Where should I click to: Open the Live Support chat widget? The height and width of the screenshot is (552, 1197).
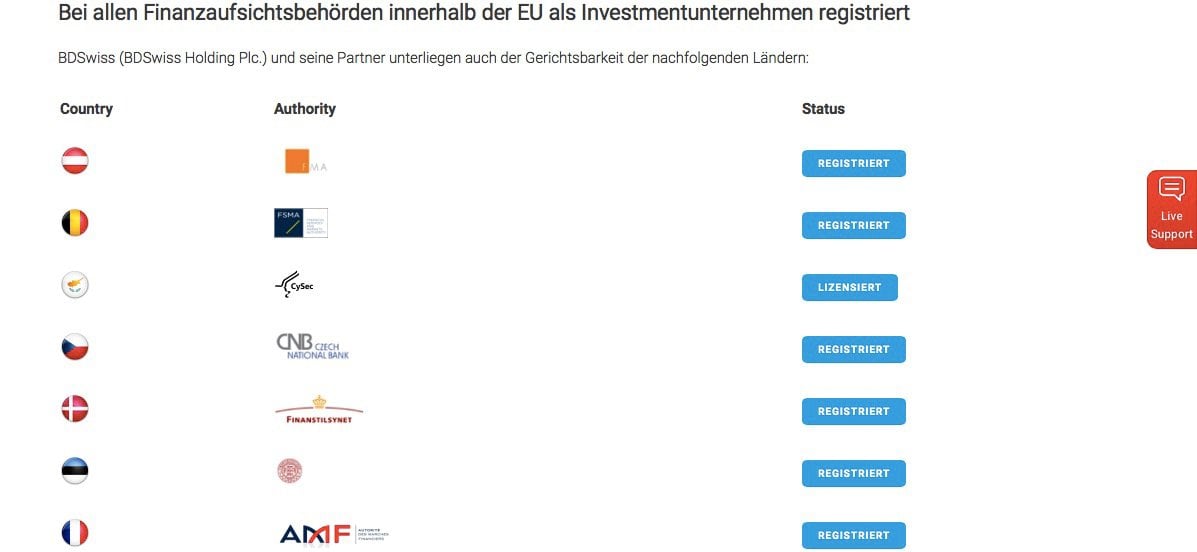(x=1172, y=209)
